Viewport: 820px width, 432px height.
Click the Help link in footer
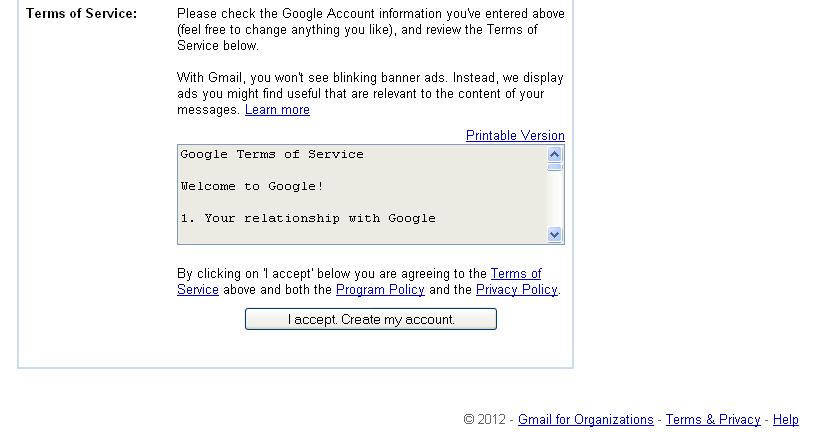786,420
